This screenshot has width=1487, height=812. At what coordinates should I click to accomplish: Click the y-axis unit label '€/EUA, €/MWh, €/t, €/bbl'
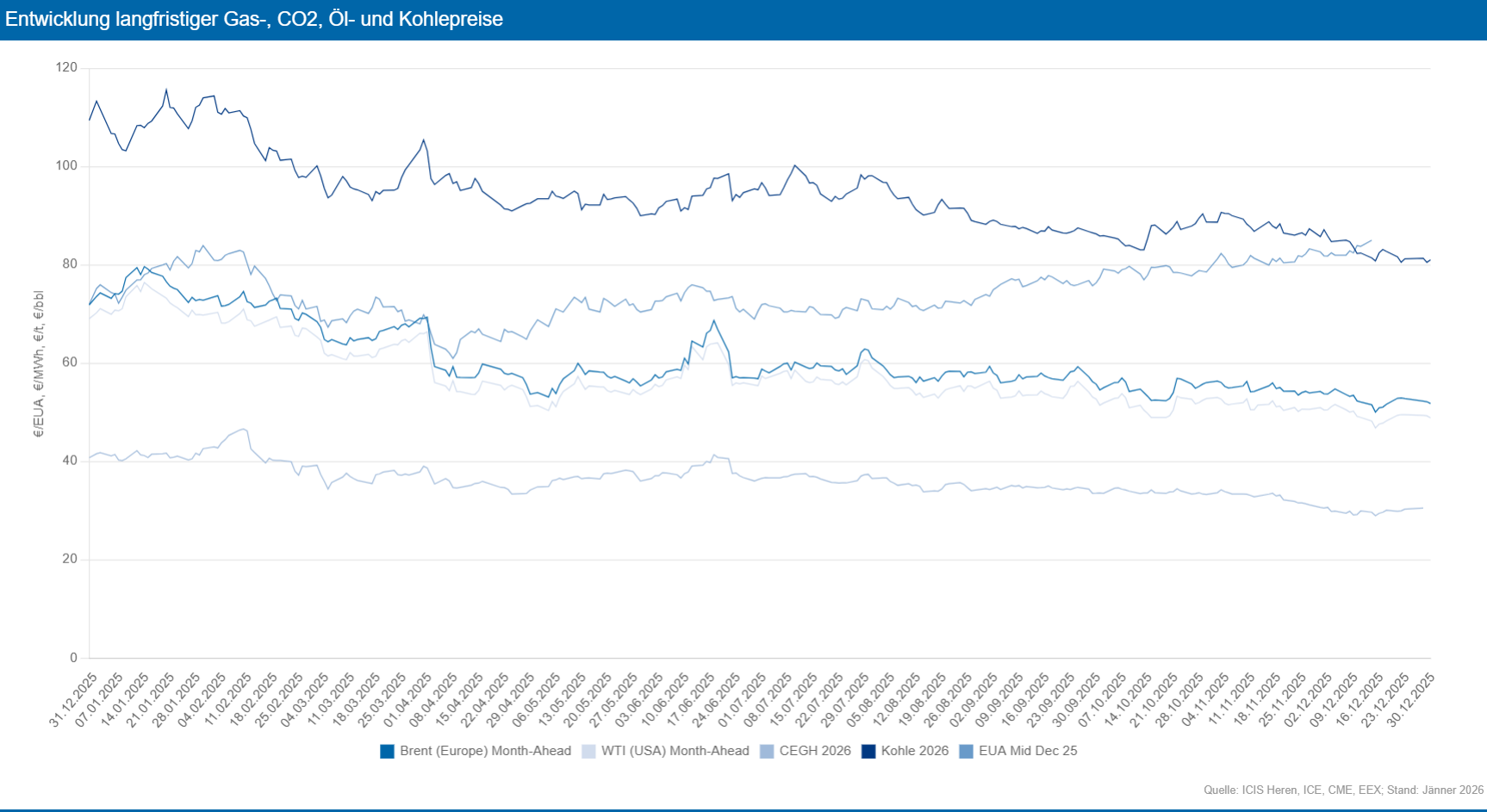click(39, 363)
